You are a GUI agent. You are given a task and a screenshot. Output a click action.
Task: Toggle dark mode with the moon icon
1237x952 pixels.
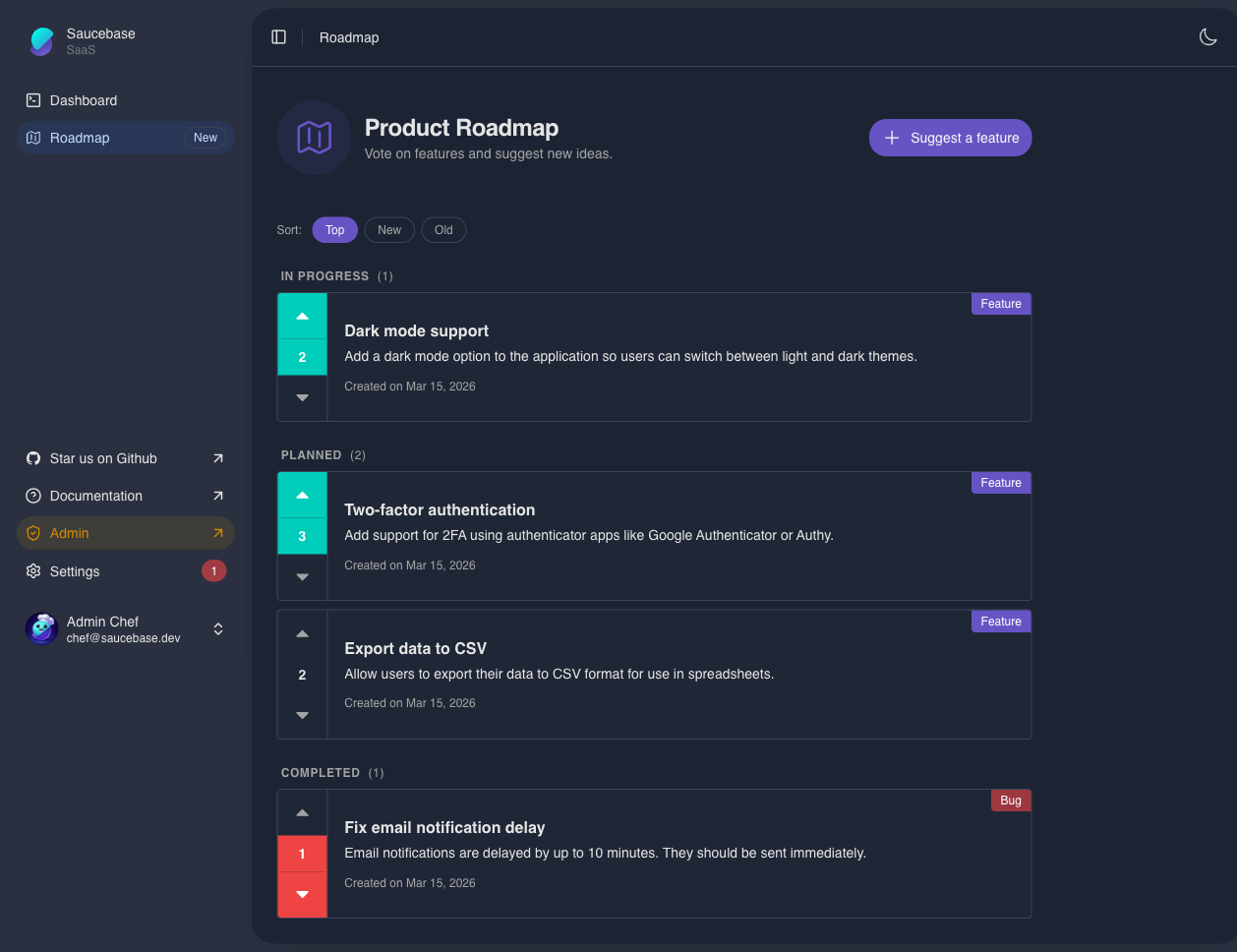pyautogui.click(x=1208, y=36)
